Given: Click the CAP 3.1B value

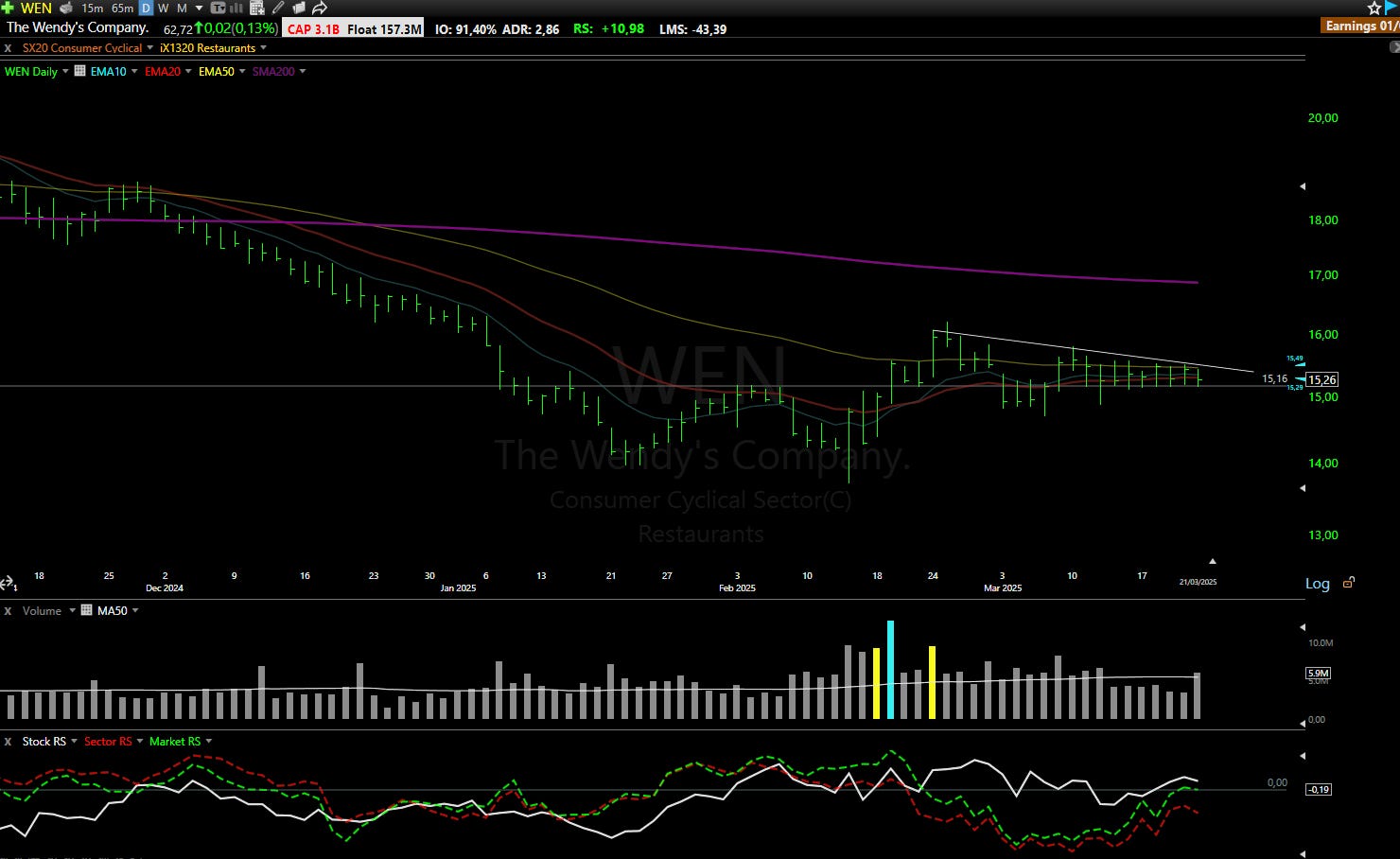Looking at the screenshot, I should 313,29.
